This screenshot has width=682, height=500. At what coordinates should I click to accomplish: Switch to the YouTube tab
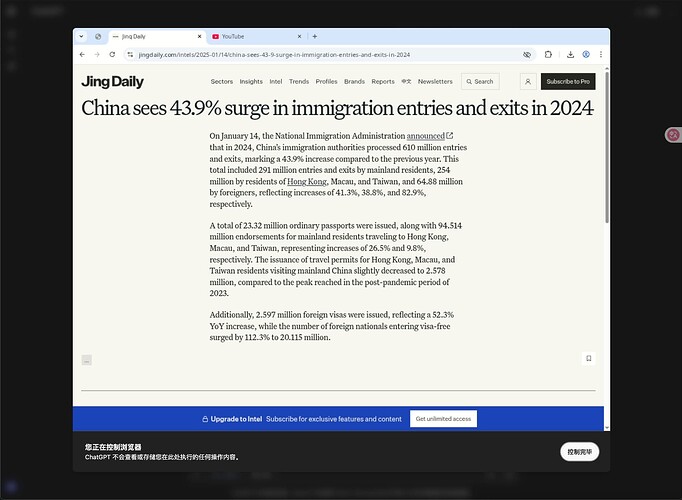click(257, 37)
